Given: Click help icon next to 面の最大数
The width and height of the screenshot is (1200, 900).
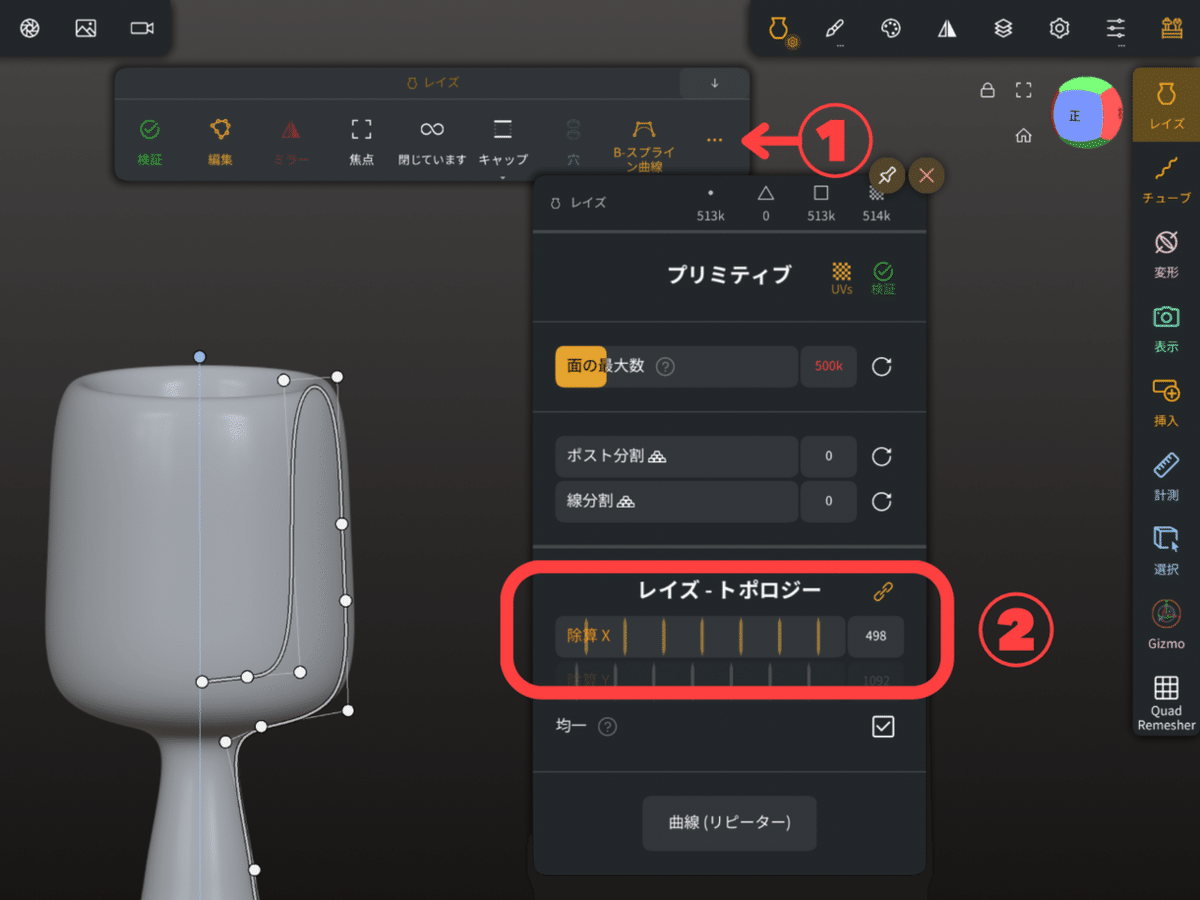Looking at the screenshot, I should point(665,366).
